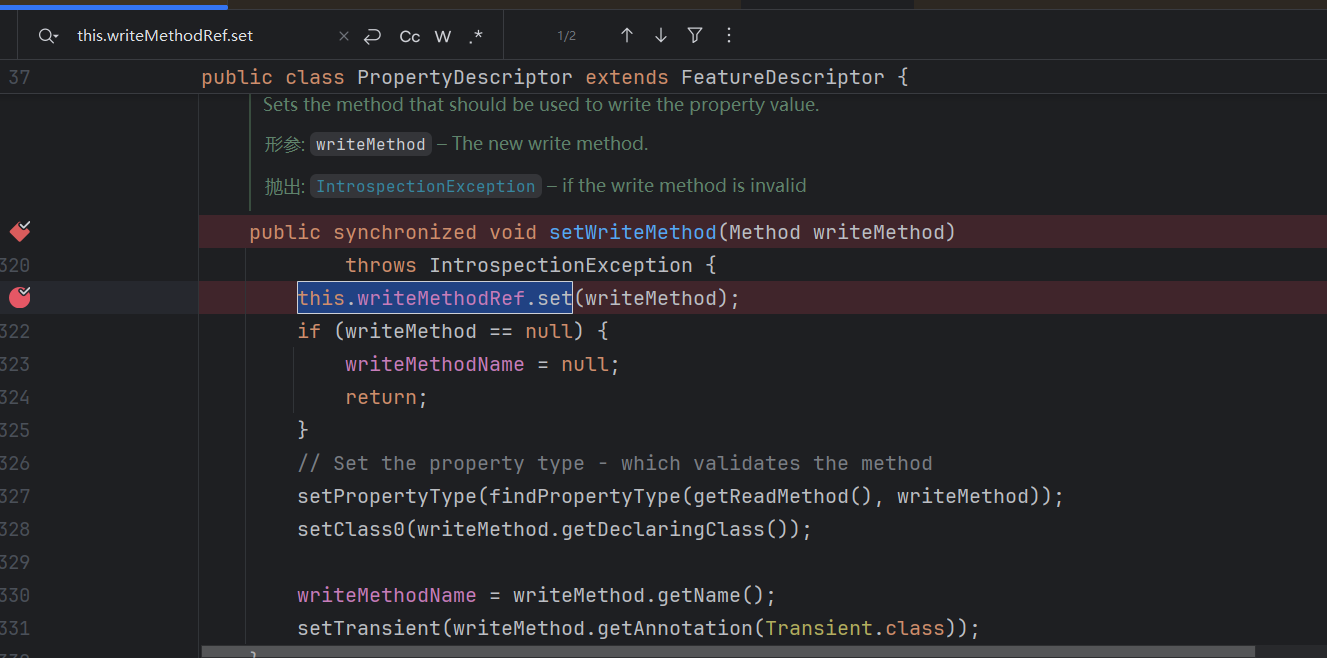The image size is (1327, 658).
Task: Remove the breakpoint on setWriteMethod declaration line
Action: pos(20,232)
